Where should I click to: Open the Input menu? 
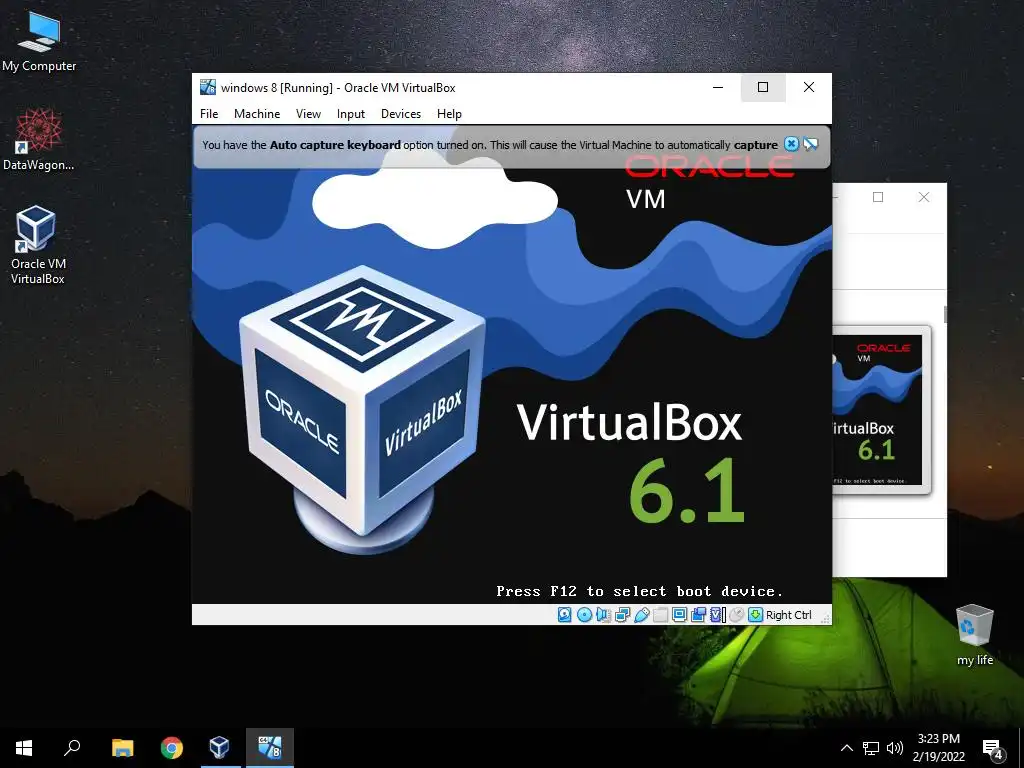[x=351, y=114]
